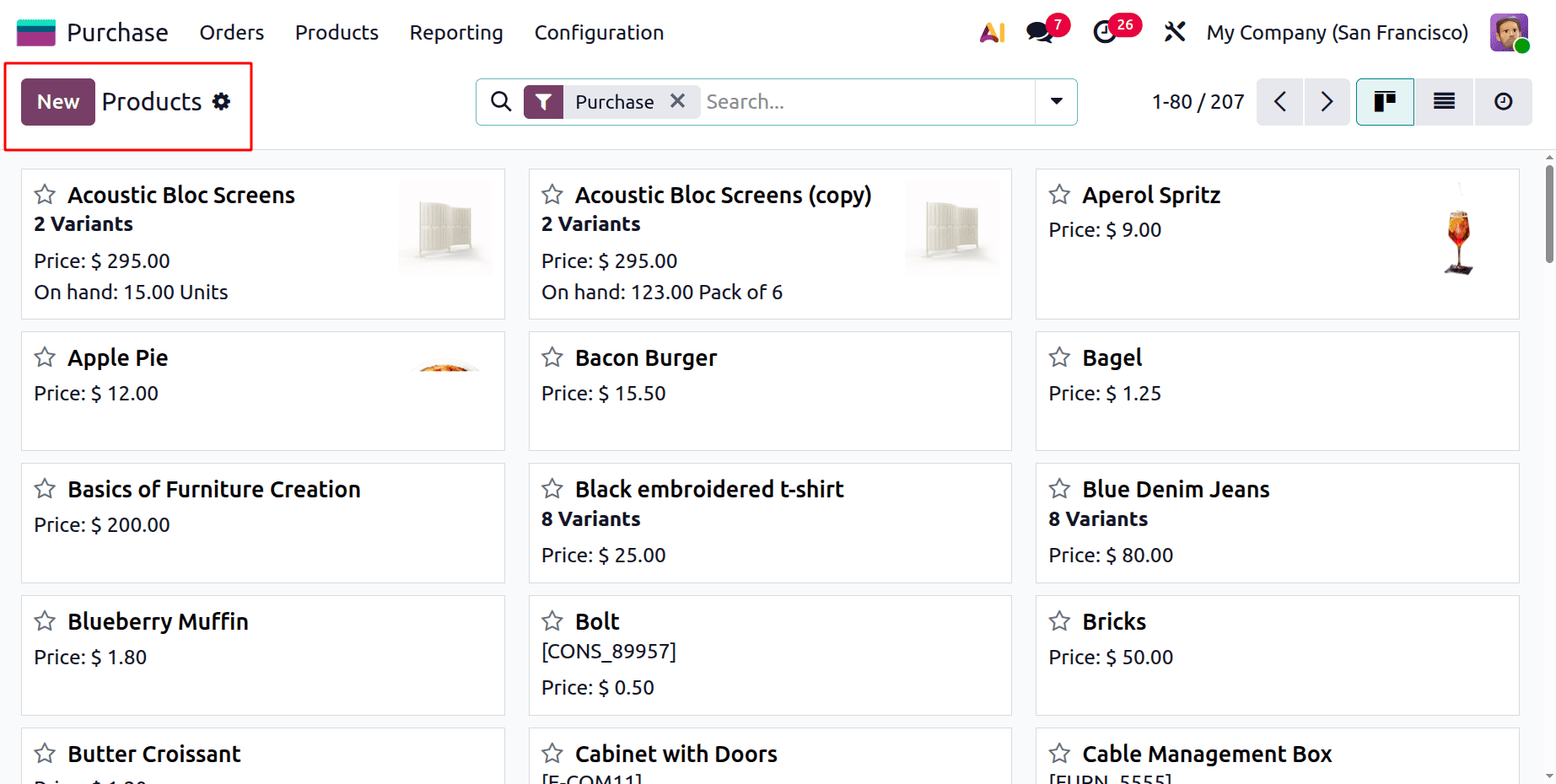Switch to the Kanban view icon
Screen dimensions: 1556x784
click(x=1385, y=101)
